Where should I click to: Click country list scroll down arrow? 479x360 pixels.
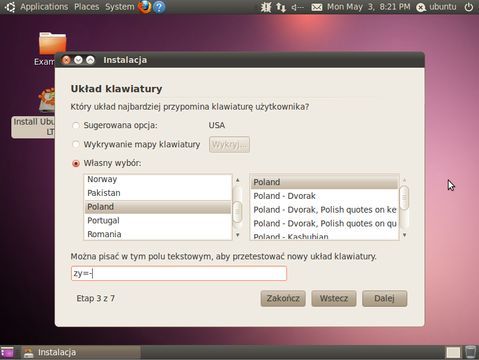coord(237,235)
